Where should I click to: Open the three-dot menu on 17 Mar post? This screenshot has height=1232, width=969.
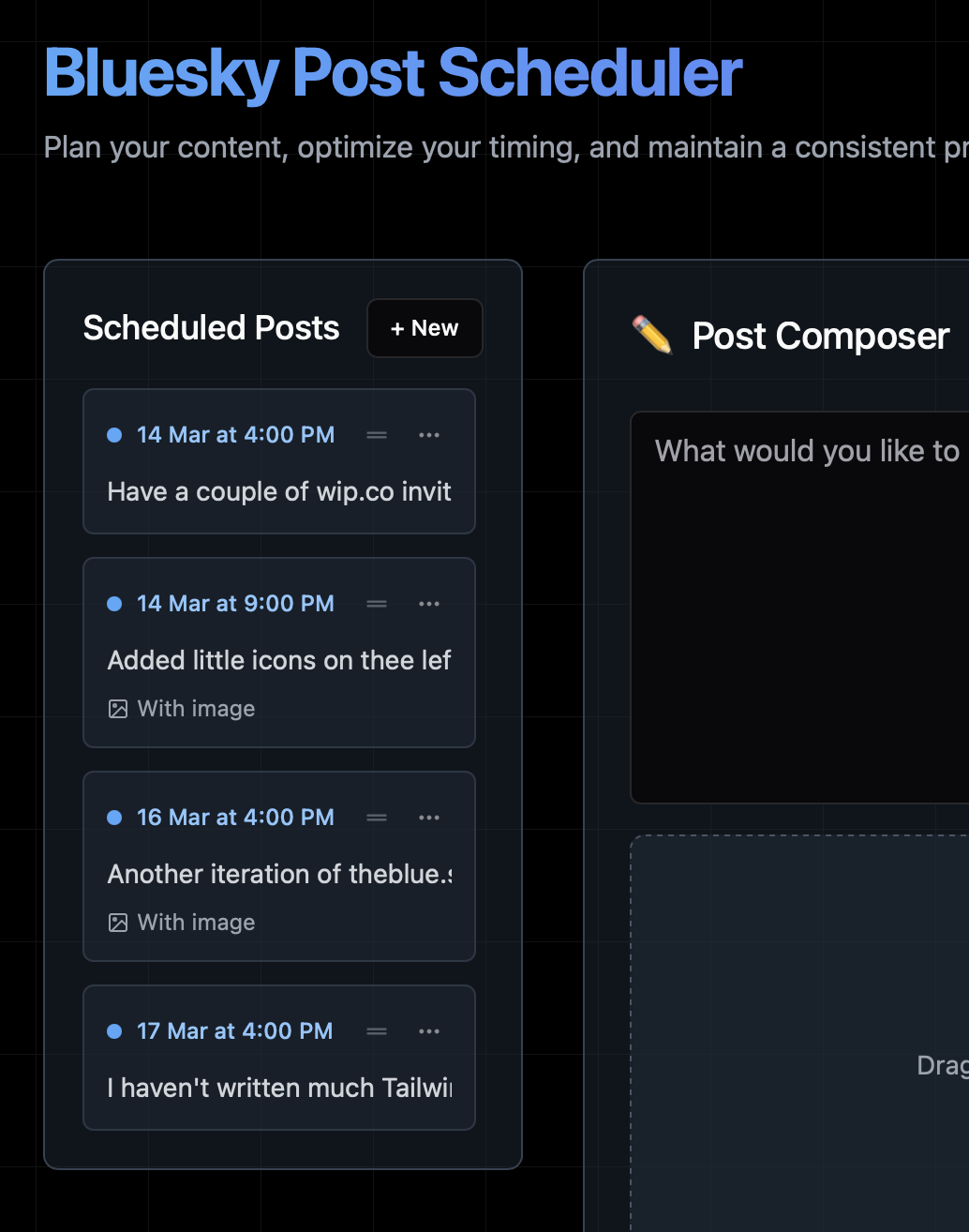coord(429,1031)
